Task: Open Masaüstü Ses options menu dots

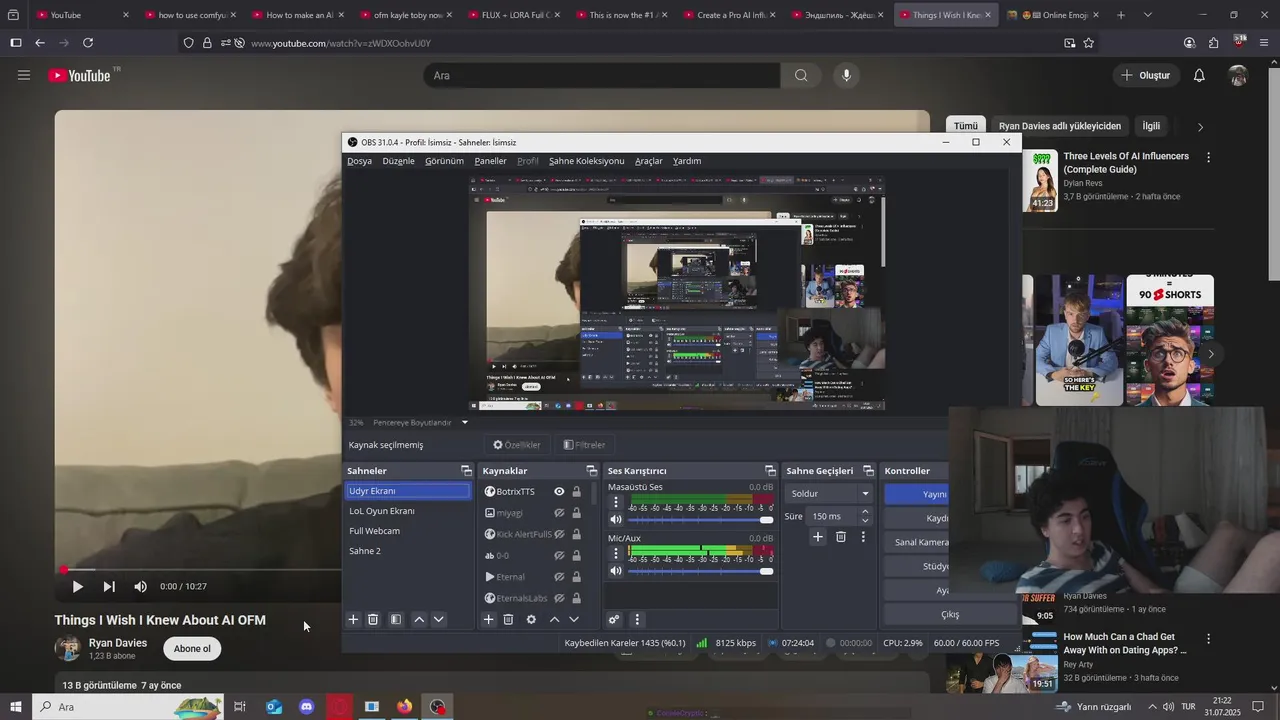Action: click(x=616, y=502)
